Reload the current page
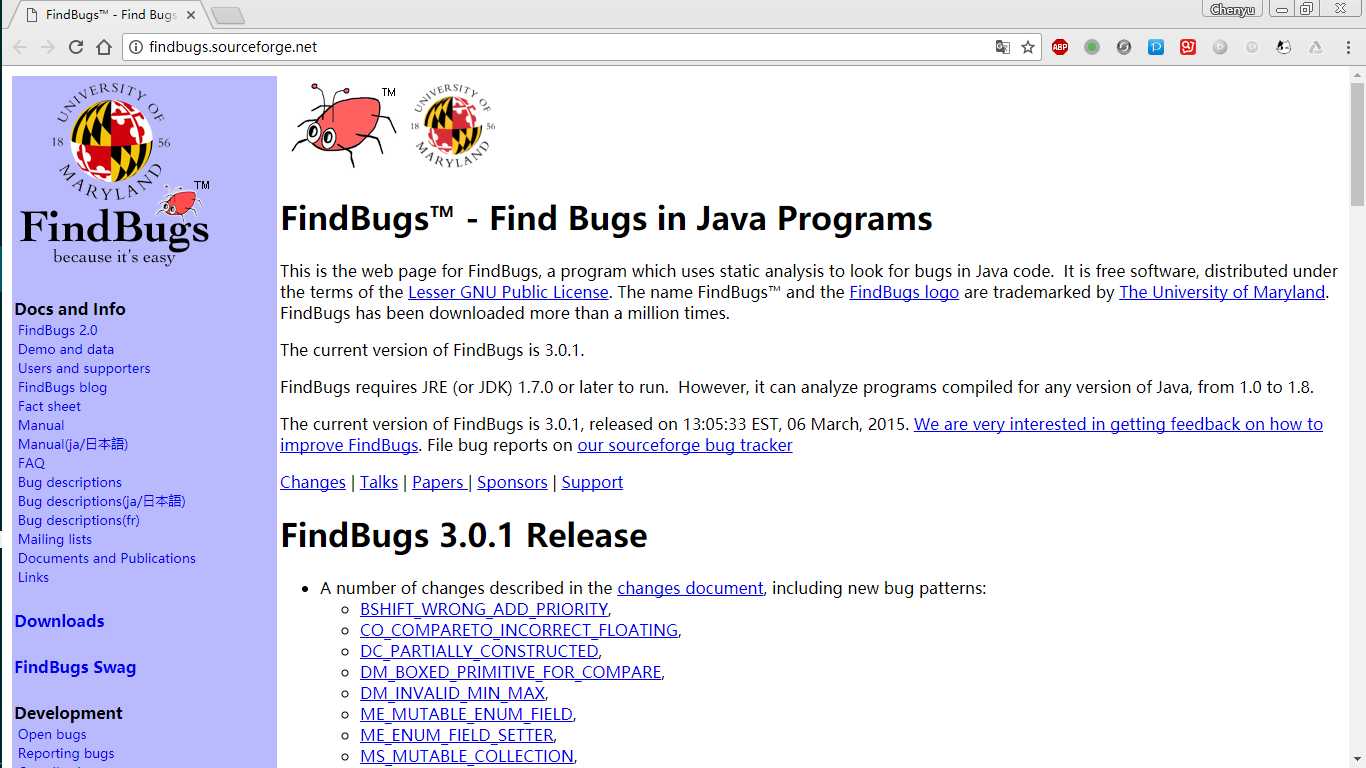 (76, 47)
